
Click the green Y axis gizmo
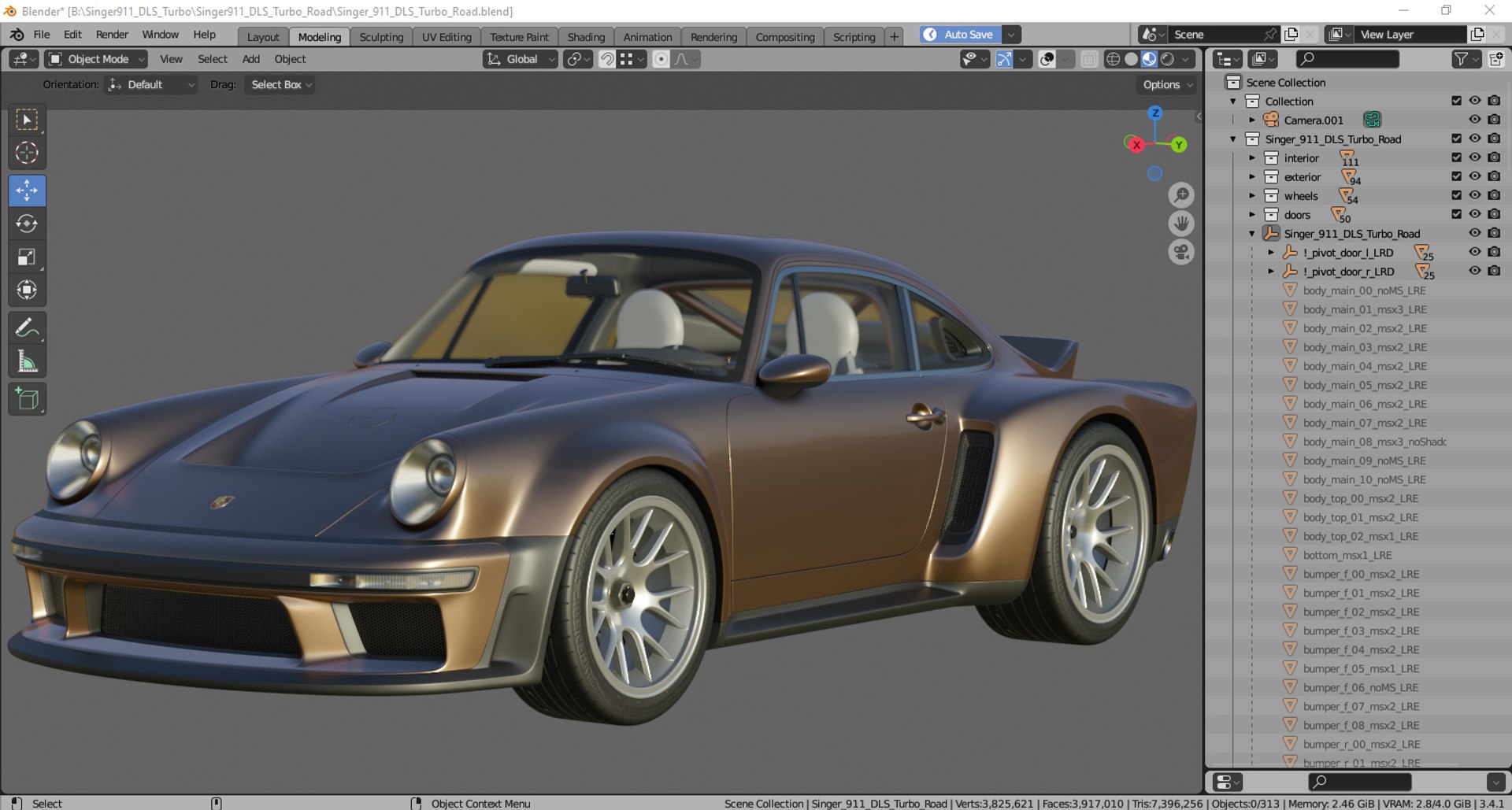click(x=1178, y=145)
